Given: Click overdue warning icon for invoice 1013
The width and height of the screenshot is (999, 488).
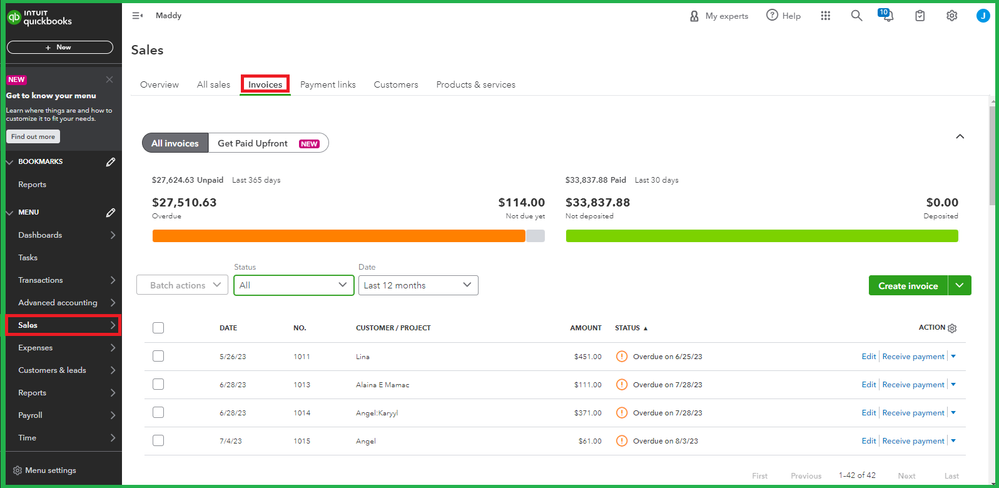Looking at the screenshot, I should [x=622, y=384].
